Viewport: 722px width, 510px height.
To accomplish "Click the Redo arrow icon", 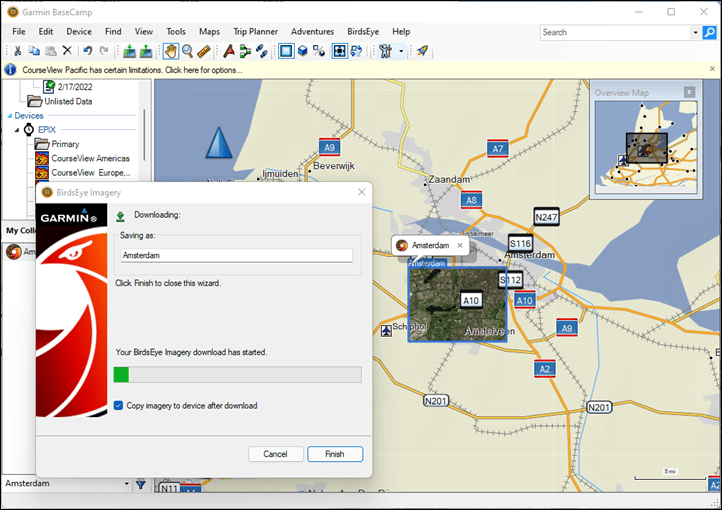I will tap(104, 51).
